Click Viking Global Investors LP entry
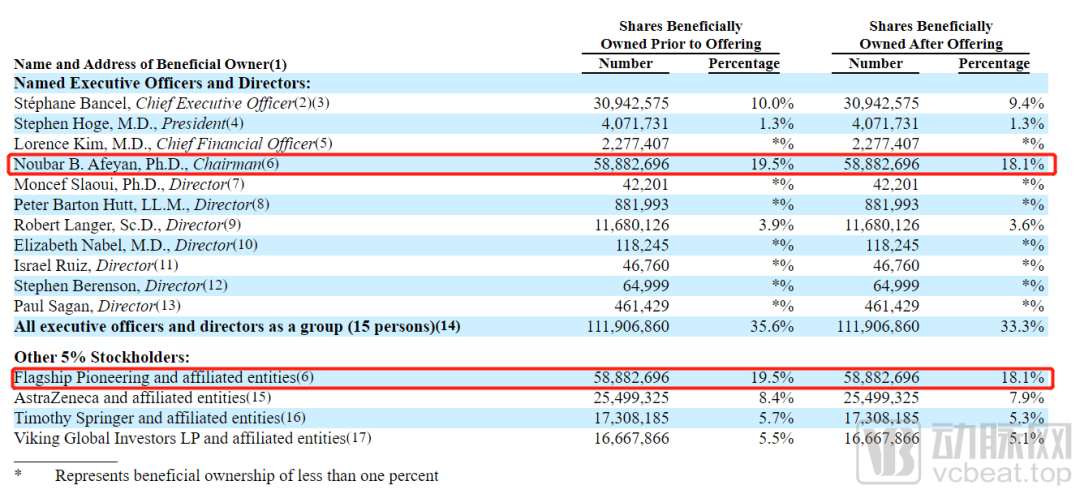Viewport: 1080px width, 494px height. click(194, 438)
